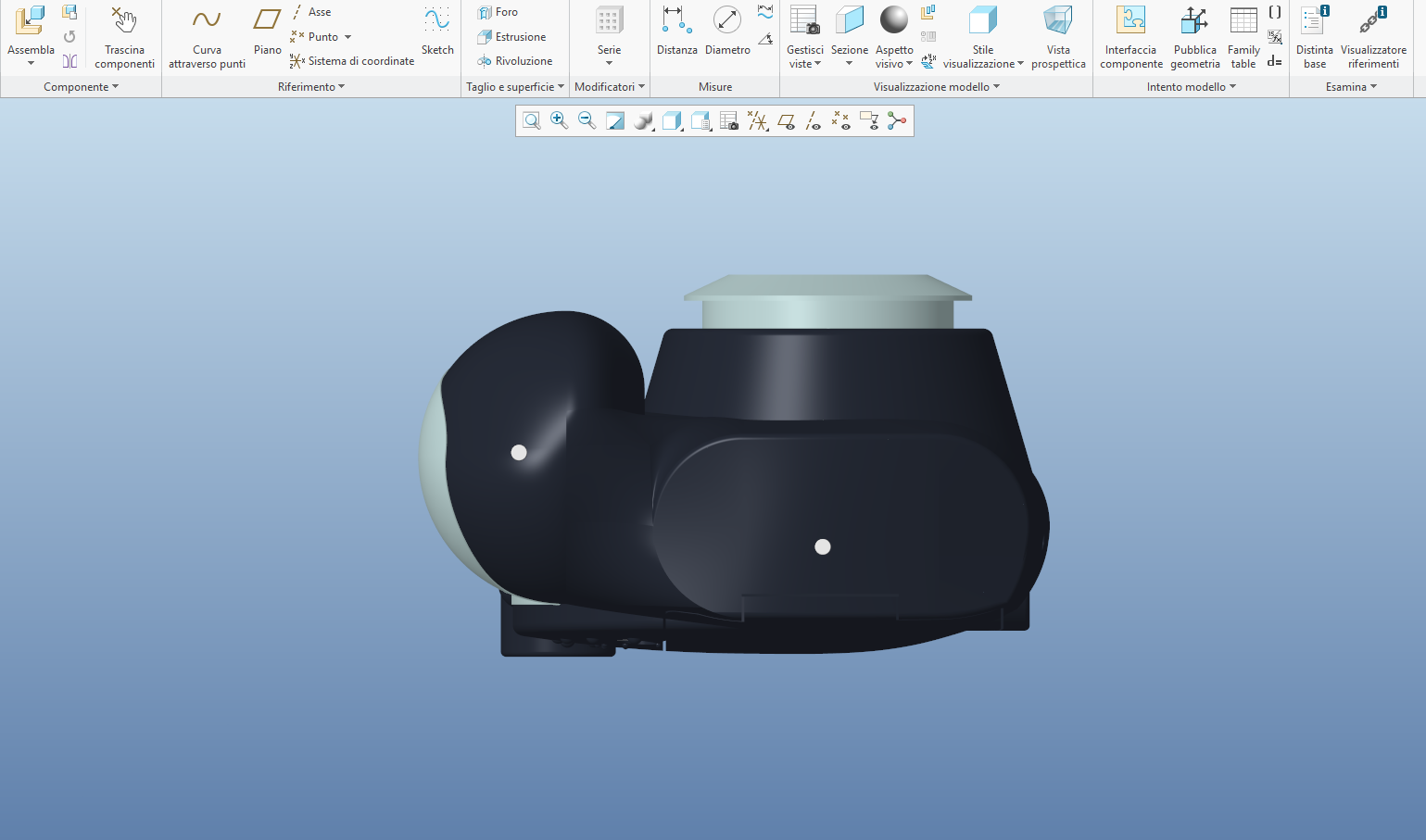Click the Aspetto visivo sphere icon
The width and height of the screenshot is (1426, 840).
(893, 20)
